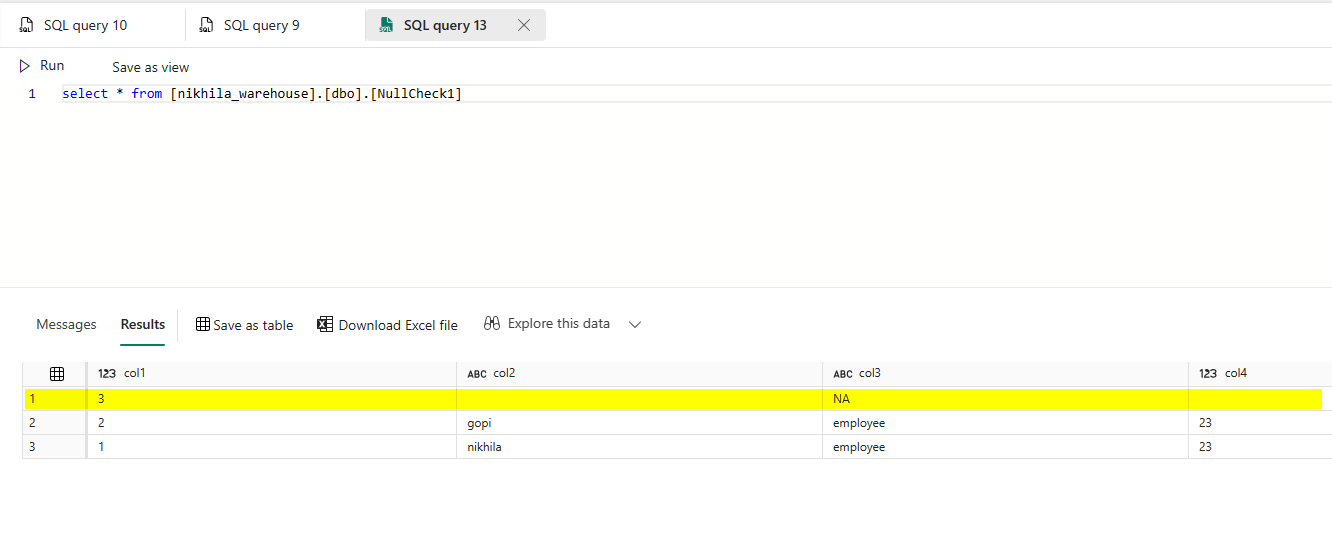
Task: Click the 'select' keyword in the query
Action: [85, 94]
